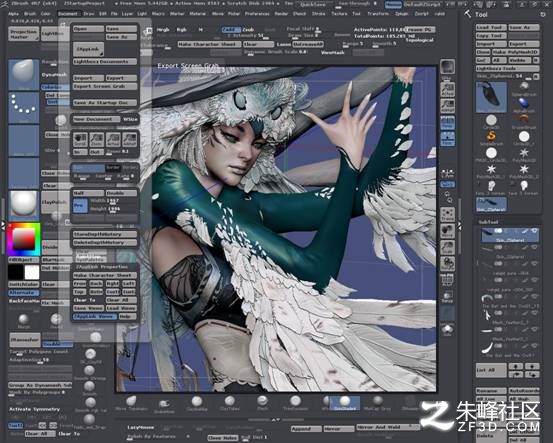
Task: Toggle the Zsub mode
Action: click(x=248, y=30)
